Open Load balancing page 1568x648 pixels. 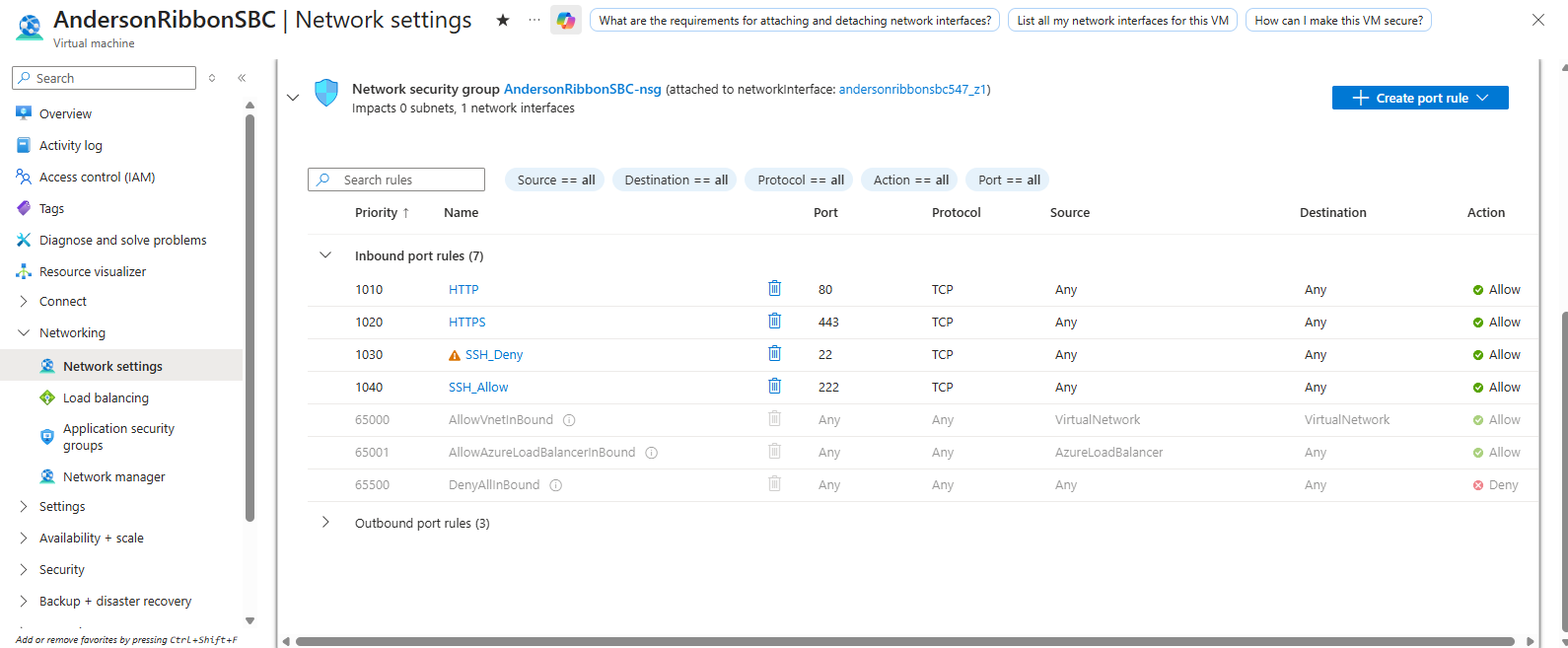(106, 397)
